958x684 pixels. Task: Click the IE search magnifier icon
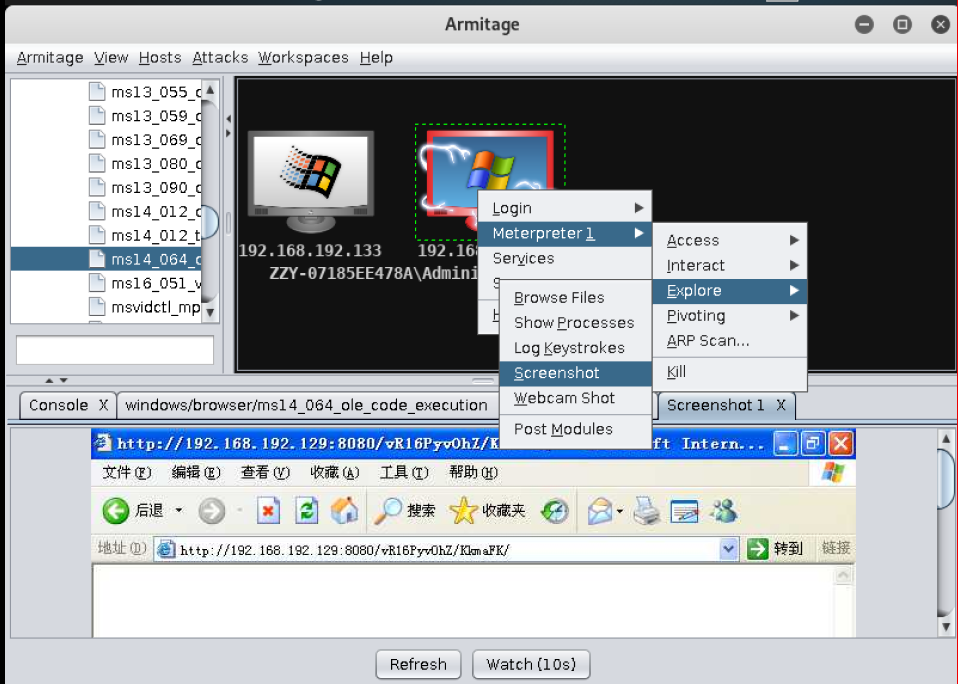click(x=388, y=511)
